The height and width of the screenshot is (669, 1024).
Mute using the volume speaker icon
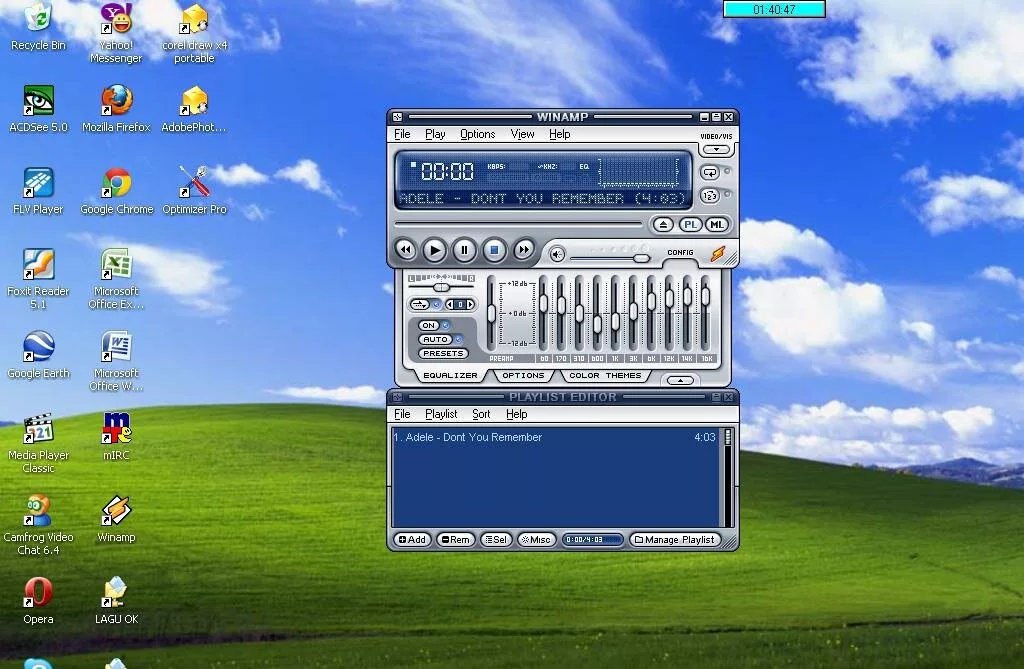557,254
